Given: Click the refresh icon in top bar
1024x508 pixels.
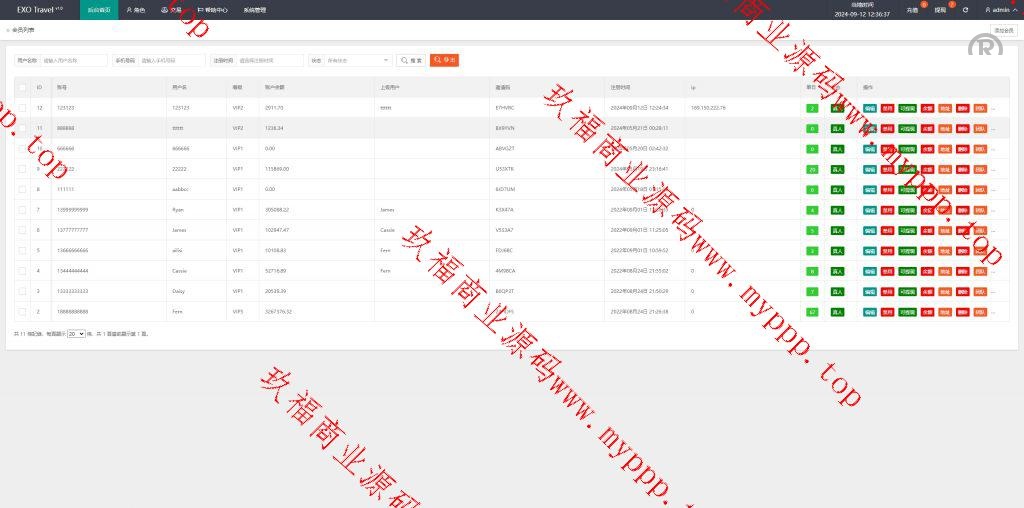Looking at the screenshot, I should tap(965, 10).
